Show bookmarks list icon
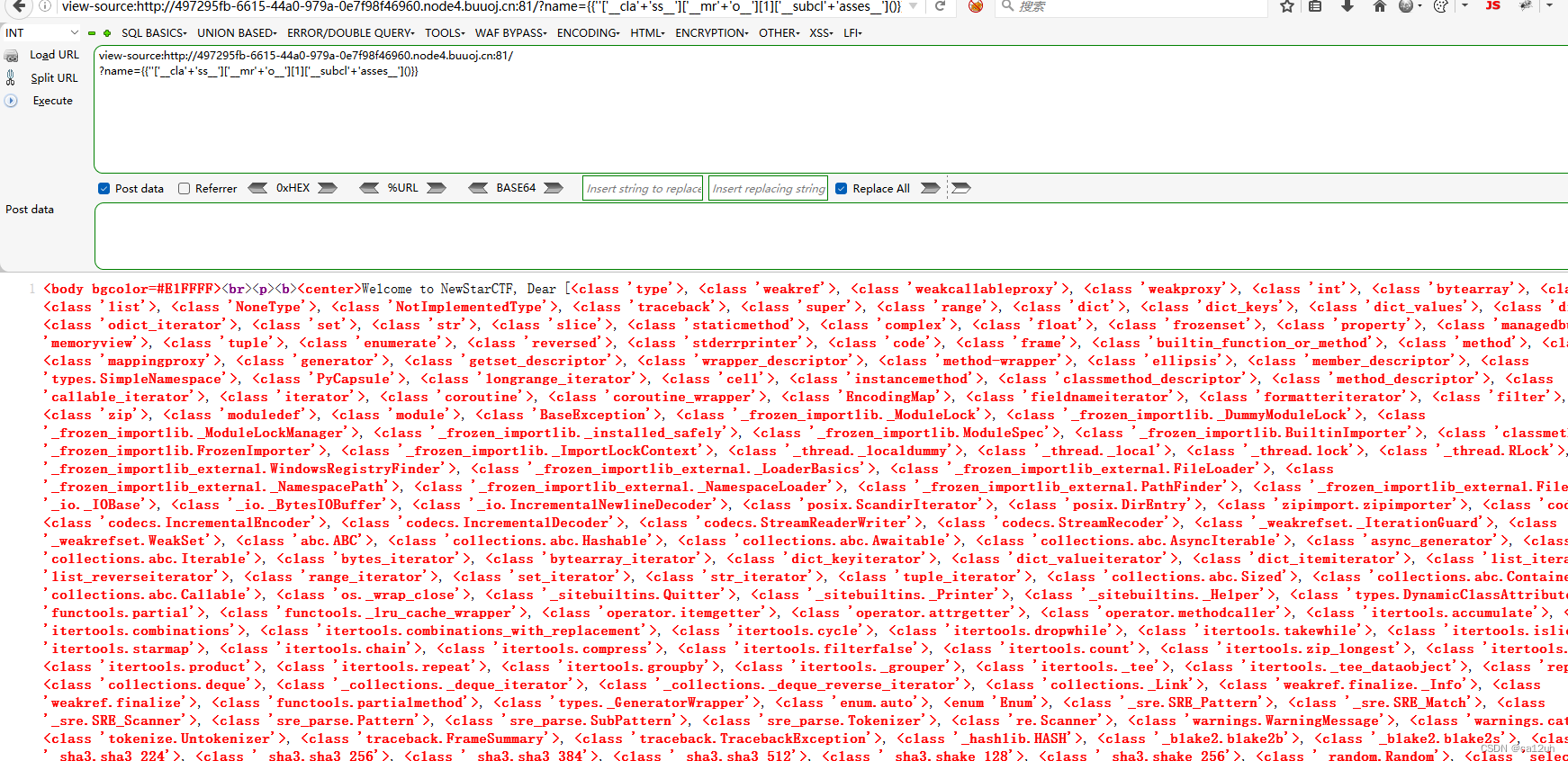The height and width of the screenshot is (761, 1568). (1315, 6)
